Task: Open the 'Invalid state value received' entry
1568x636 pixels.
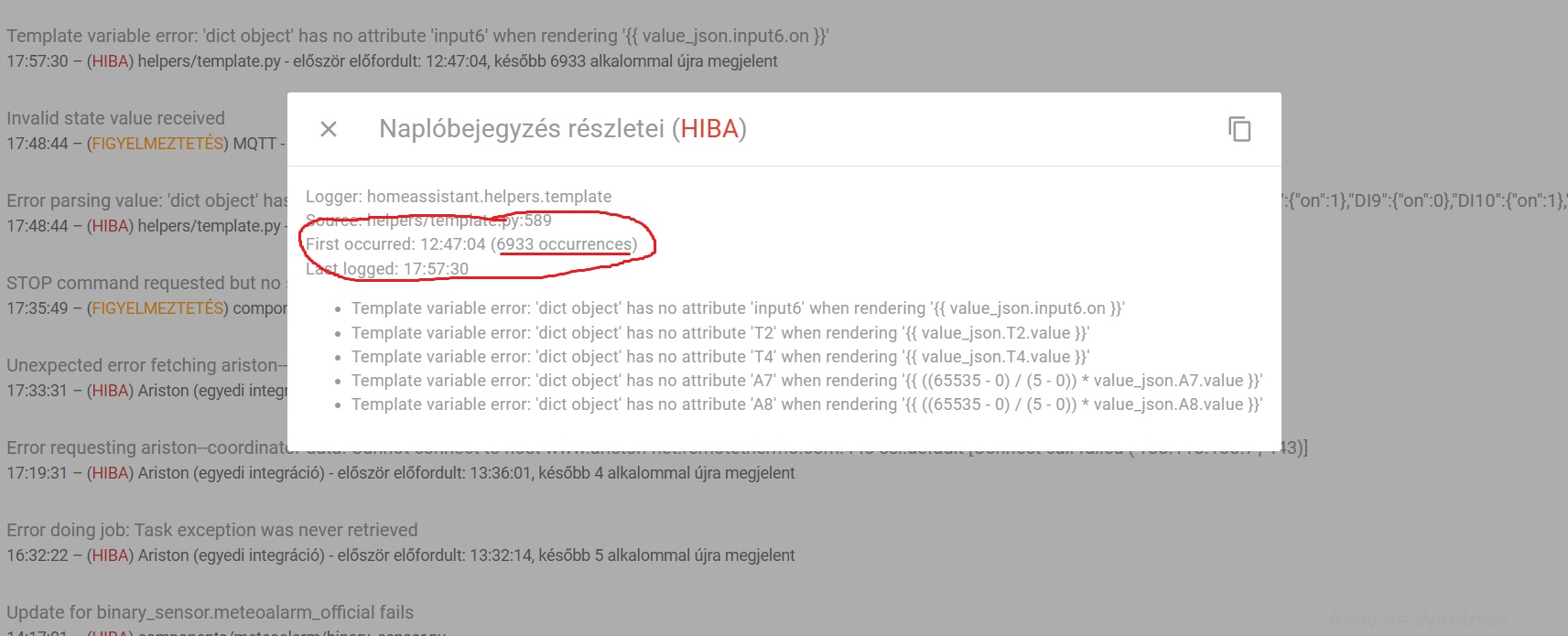Action: tap(116, 119)
